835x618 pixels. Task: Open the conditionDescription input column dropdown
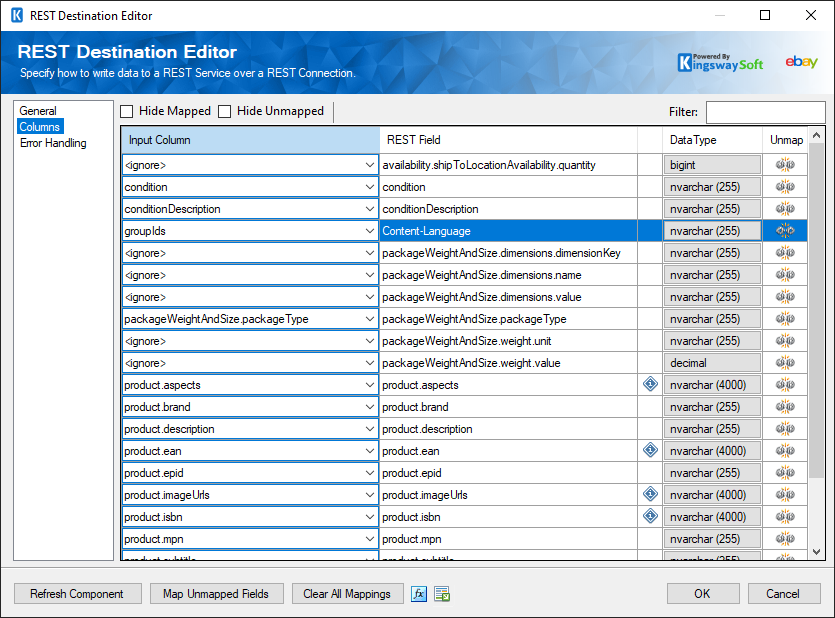370,209
